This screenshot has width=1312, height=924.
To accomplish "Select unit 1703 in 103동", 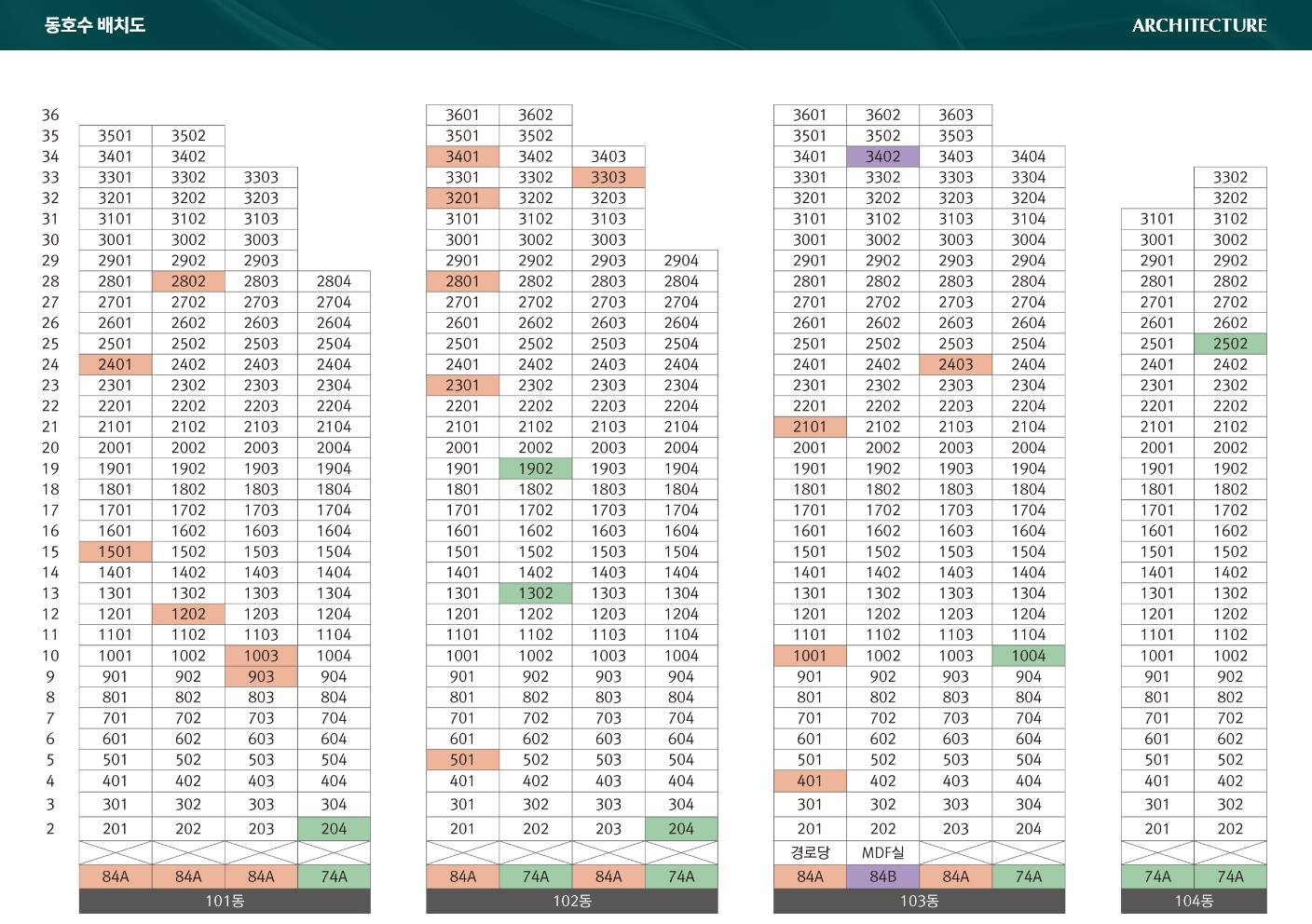I will coord(956,510).
